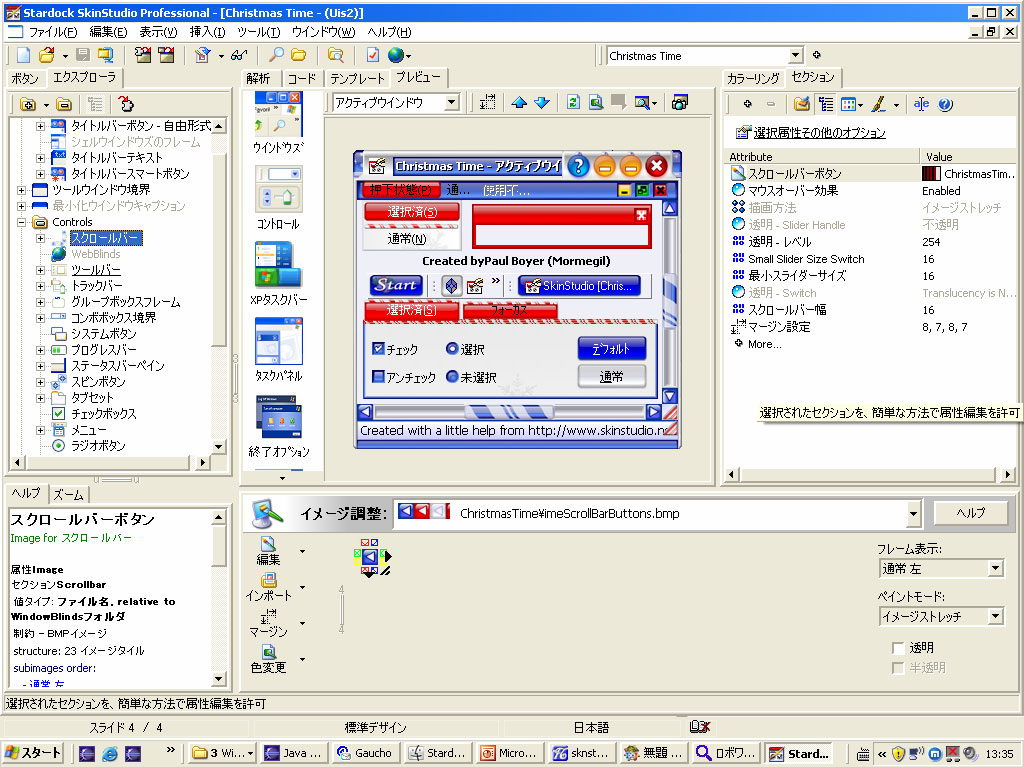Click the magnifying glass search icon
The width and height of the screenshot is (1024, 768).
276,56
